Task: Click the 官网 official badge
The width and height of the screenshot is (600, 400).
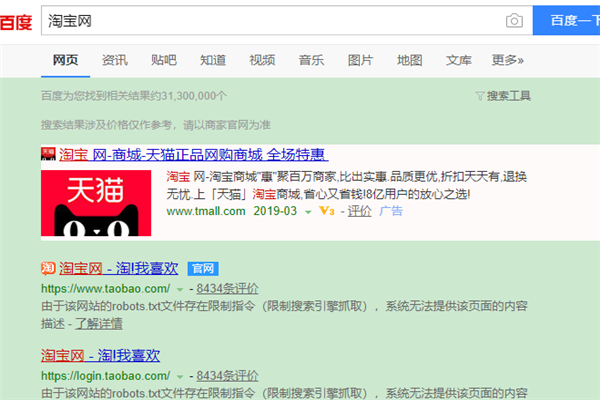Action: click(x=203, y=269)
